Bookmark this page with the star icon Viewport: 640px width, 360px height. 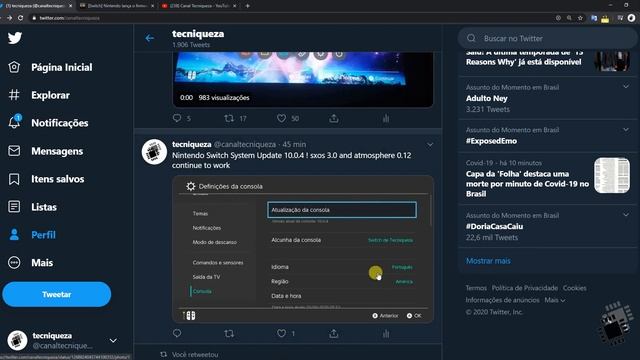[x=580, y=18]
